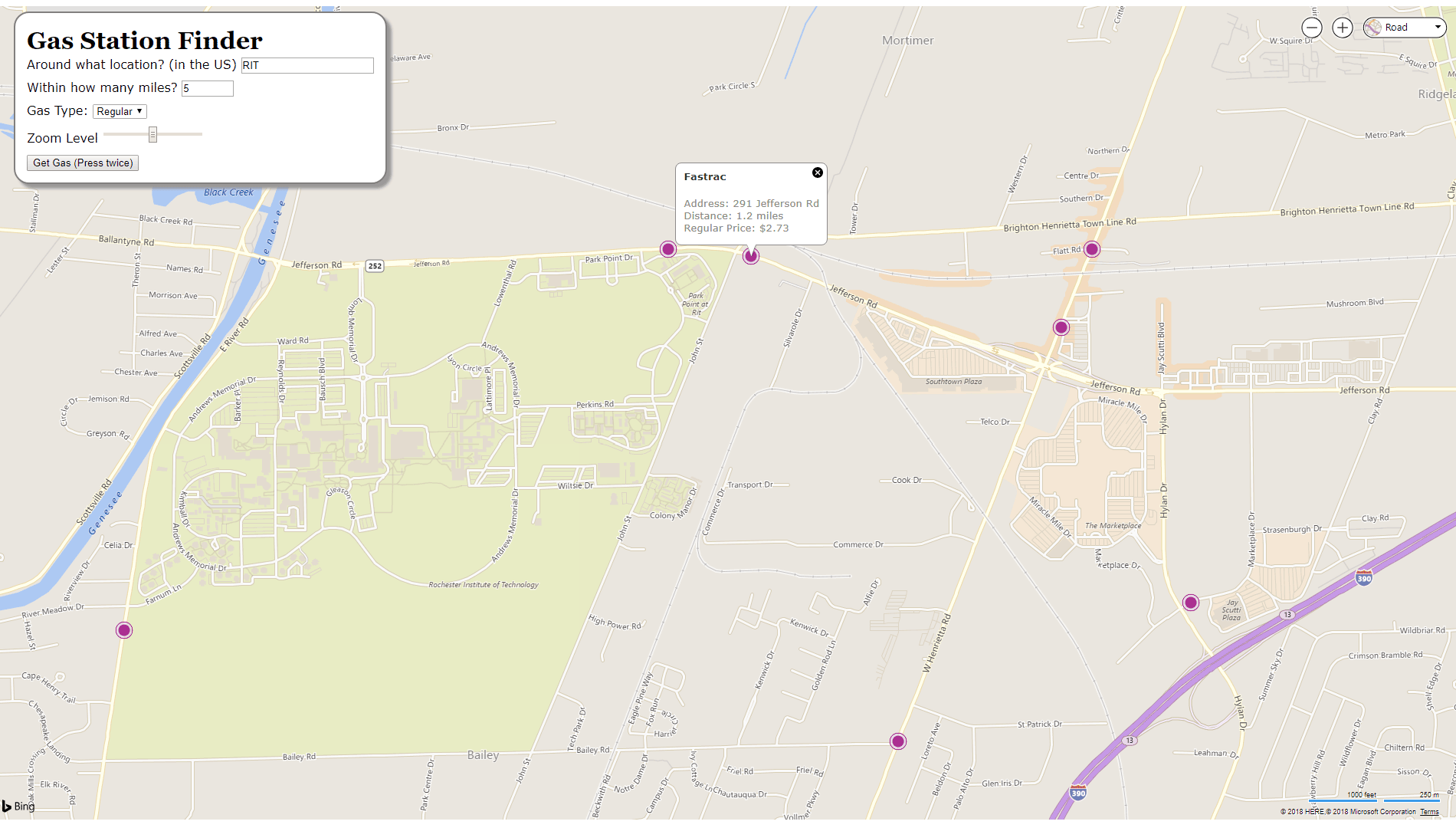Click The Marketplace label
This screenshot has height=828, width=1456.
[1113, 526]
